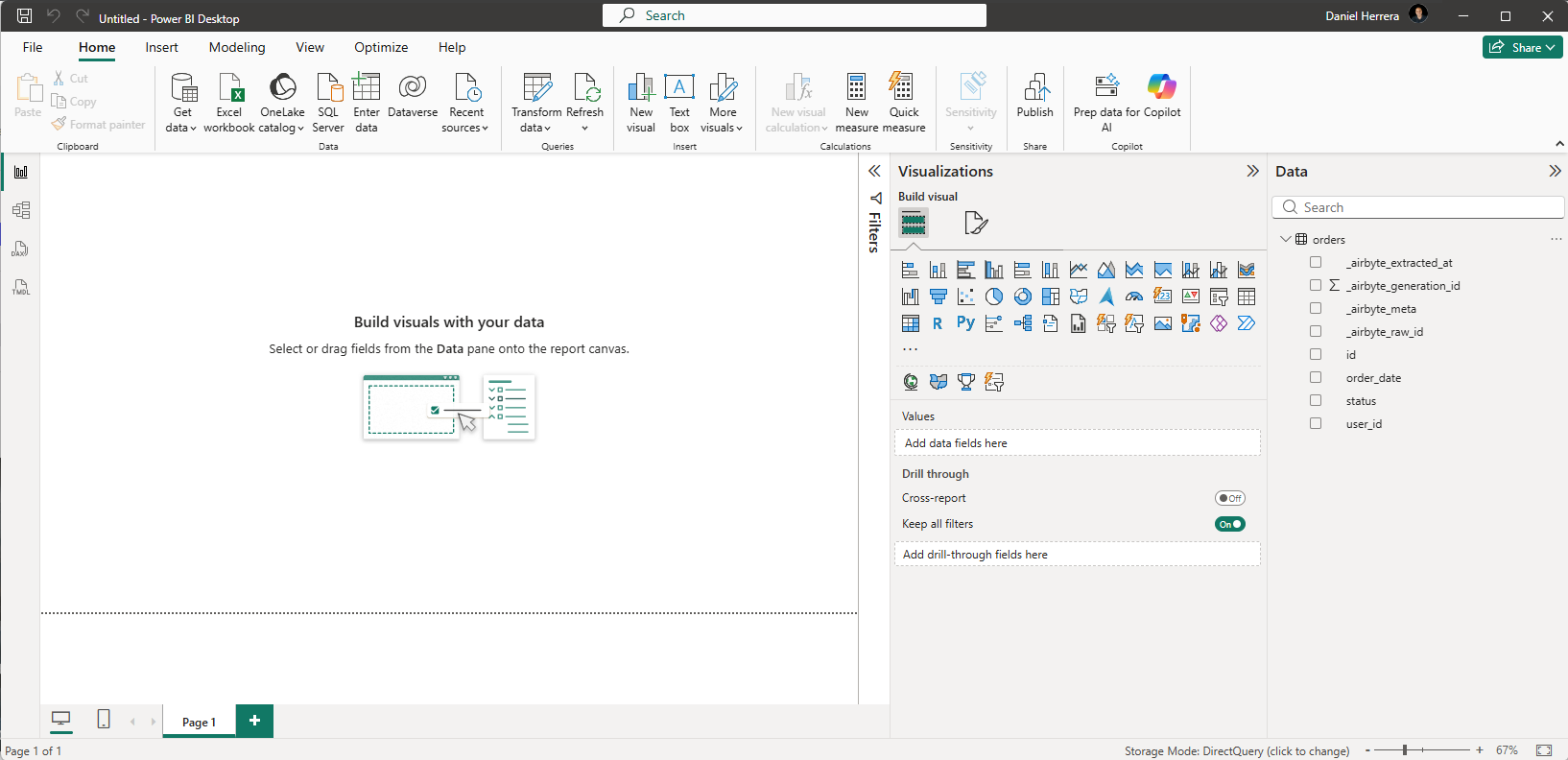Screen dimensions: 1568x760
Task: Open the Help ribbon tab
Action: tap(452, 47)
